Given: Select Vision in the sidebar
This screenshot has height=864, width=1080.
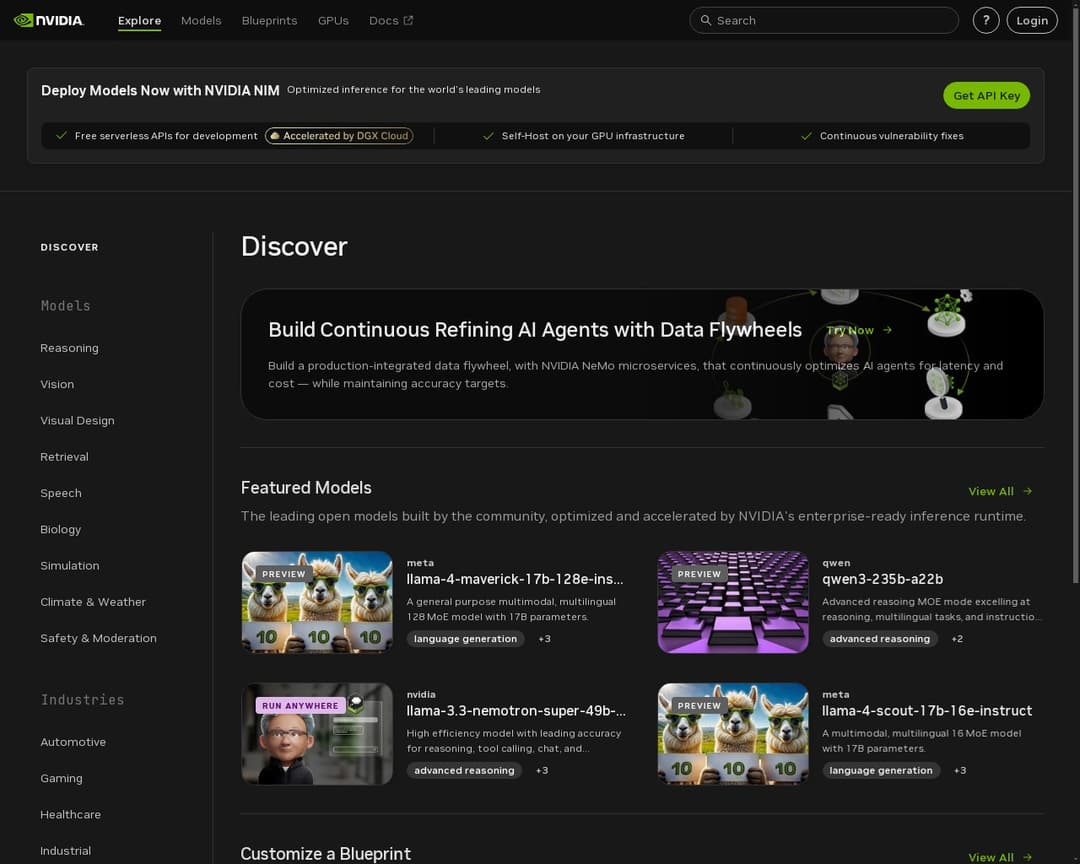Looking at the screenshot, I should 56,384.
